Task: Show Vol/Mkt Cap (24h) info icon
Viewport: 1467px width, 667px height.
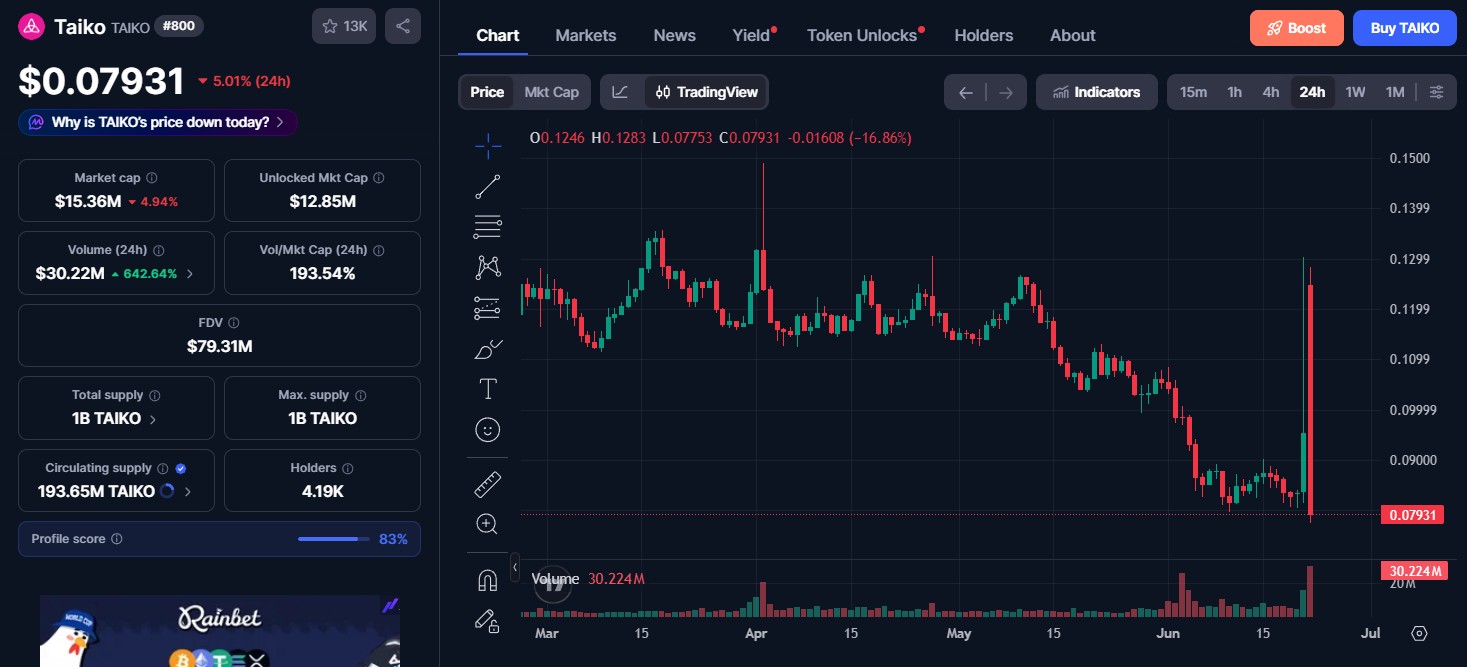Action: (x=379, y=250)
